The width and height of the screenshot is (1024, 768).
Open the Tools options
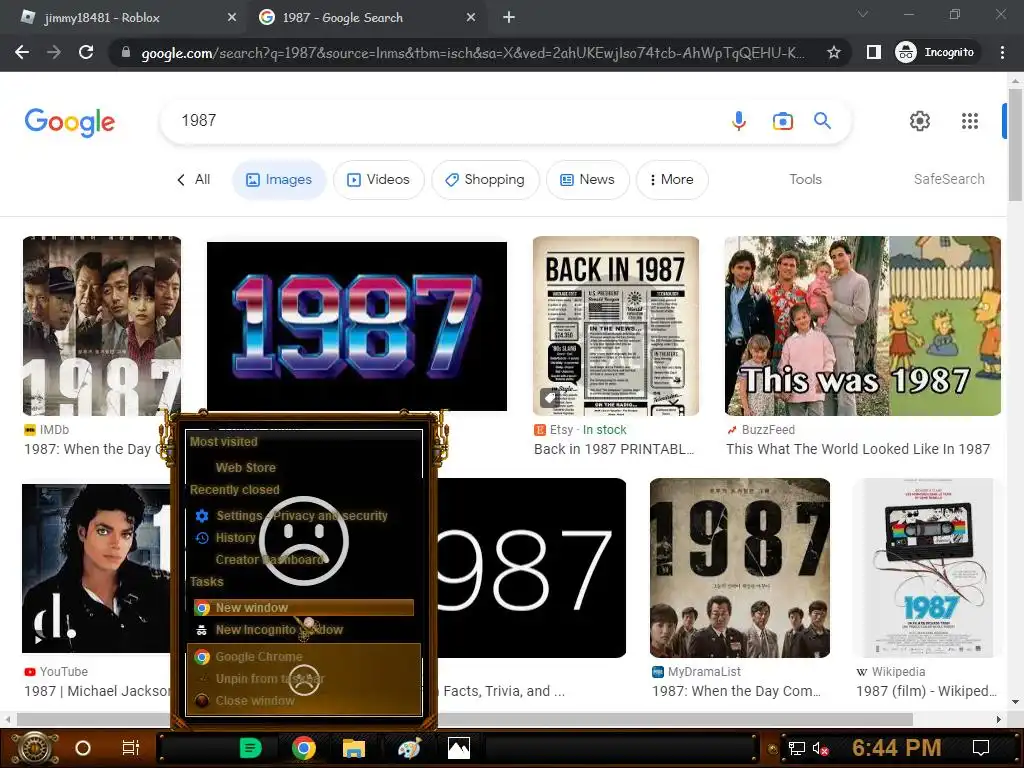805,180
